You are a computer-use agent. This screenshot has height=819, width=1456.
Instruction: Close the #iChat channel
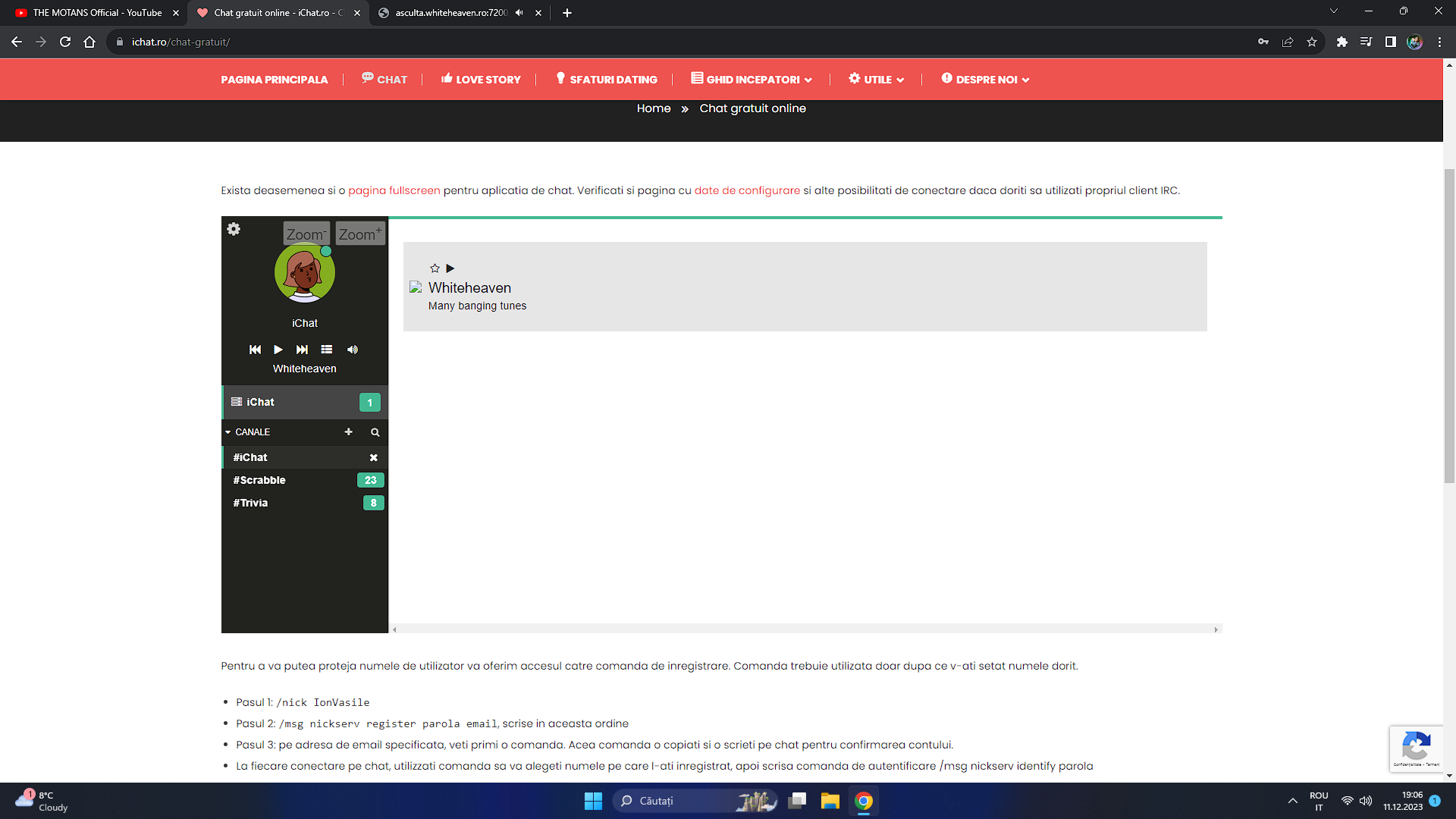coord(373,458)
